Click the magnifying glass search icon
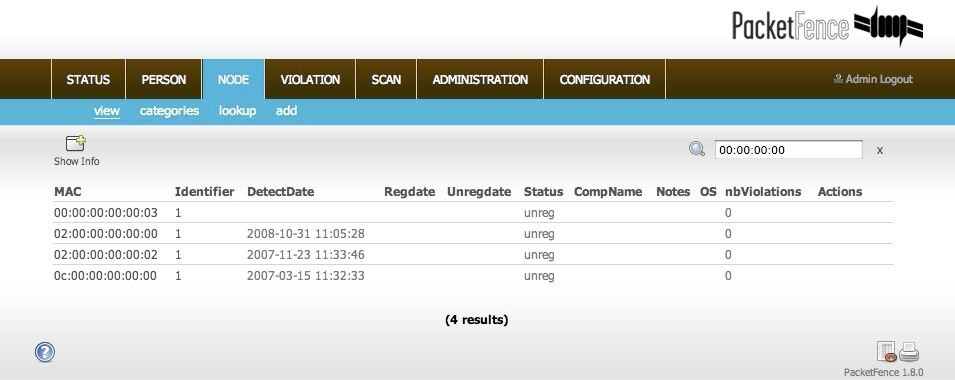Viewport: 955px width, 380px height. coord(697,149)
